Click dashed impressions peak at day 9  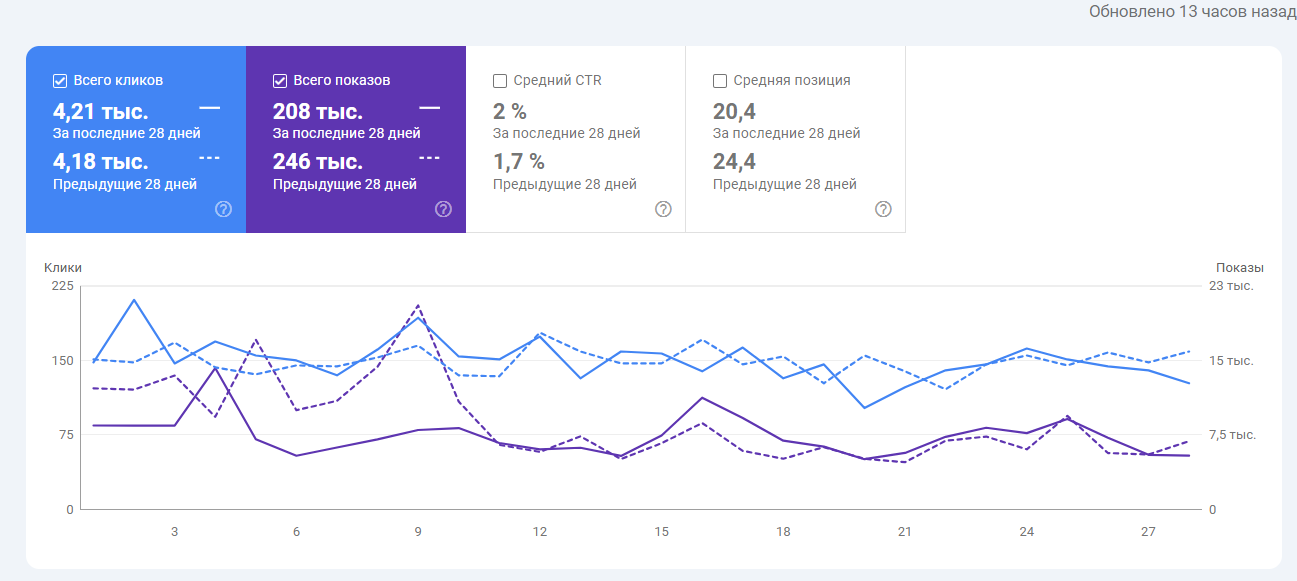click(x=418, y=305)
